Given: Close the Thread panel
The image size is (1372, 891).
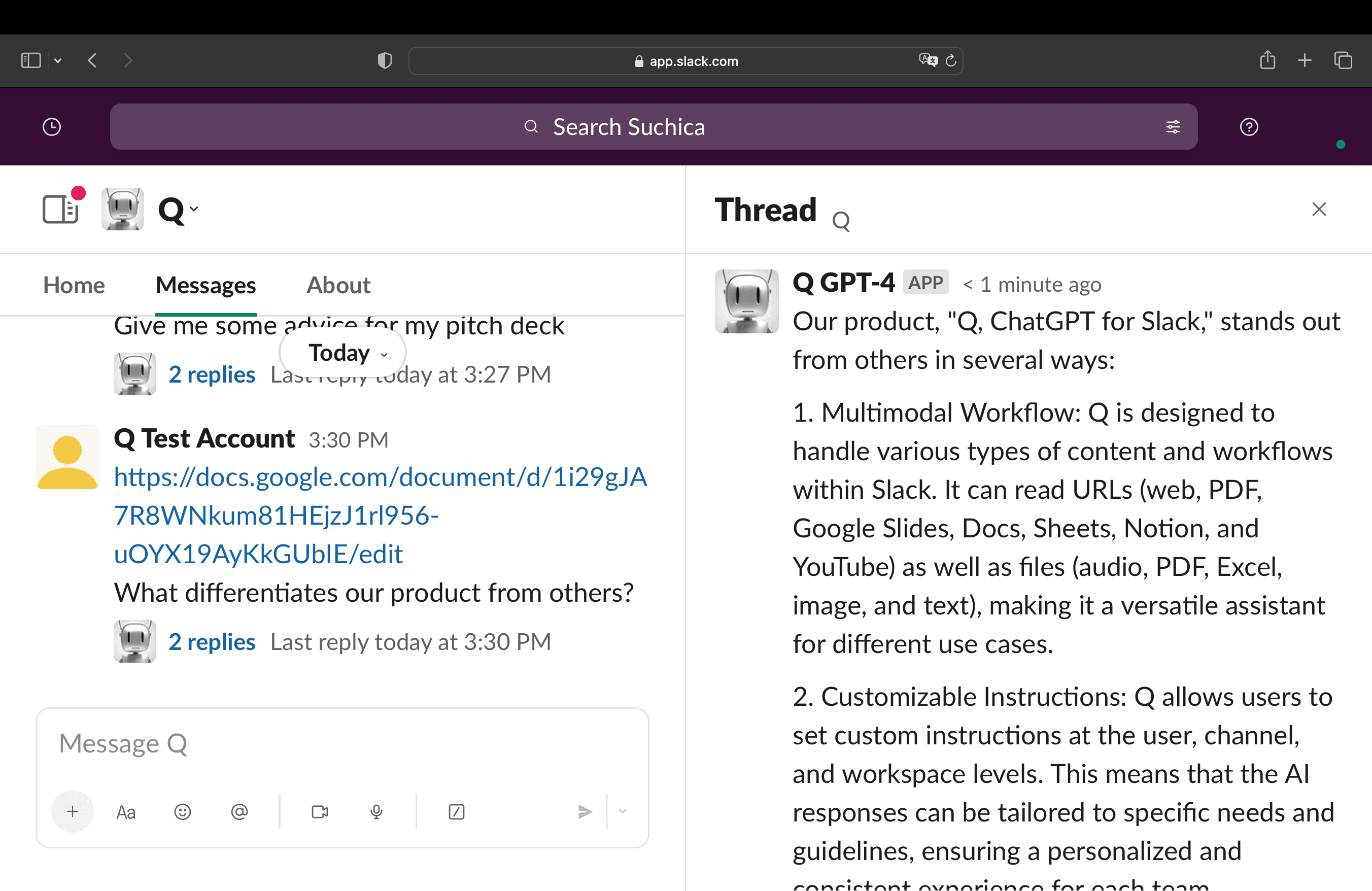Looking at the screenshot, I should [1319, 209].
